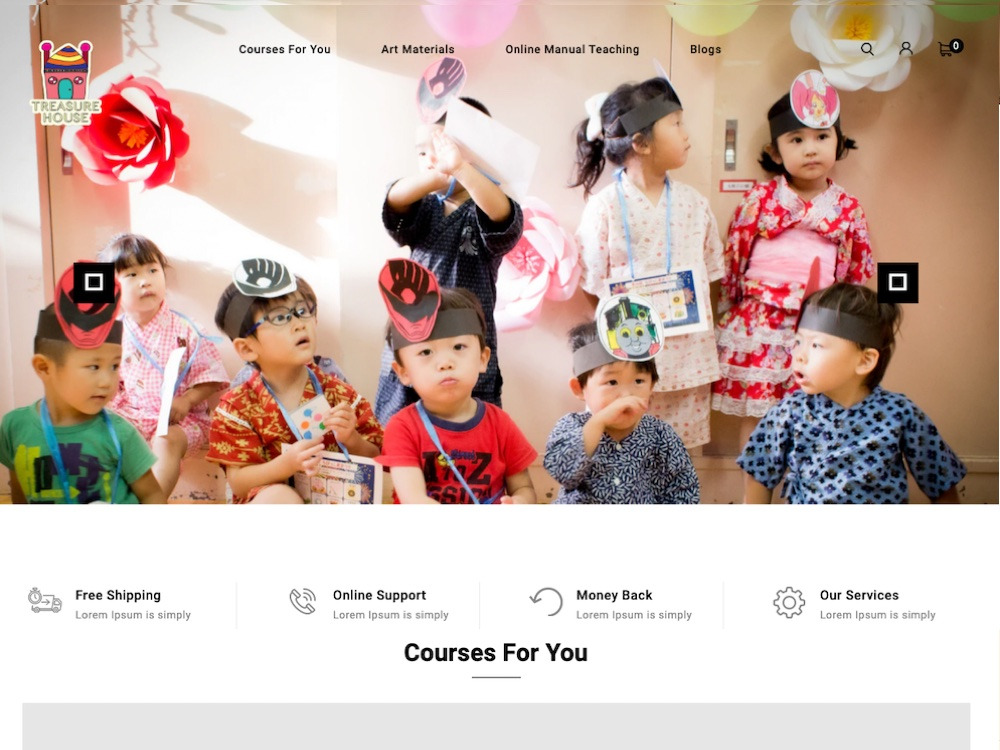Image resolution: width=1000 pixels, height=750 pixels.
Task: Advance slider with right black square button
Action: point(897,282)
